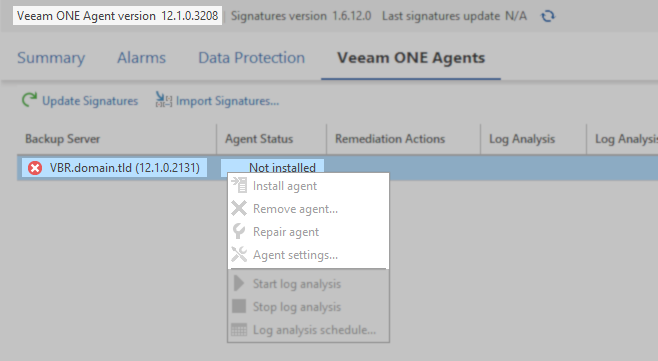Open the Summary tab
Screen dimensions: 658x361
click(51, 58)
